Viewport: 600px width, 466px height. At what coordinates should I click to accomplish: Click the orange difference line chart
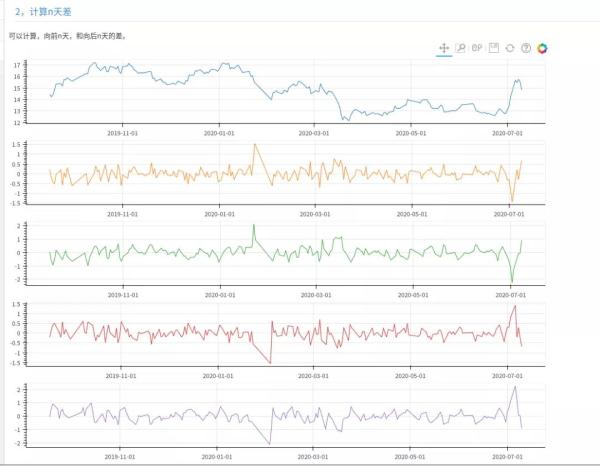pyautogui.click(x=285, y=173)
